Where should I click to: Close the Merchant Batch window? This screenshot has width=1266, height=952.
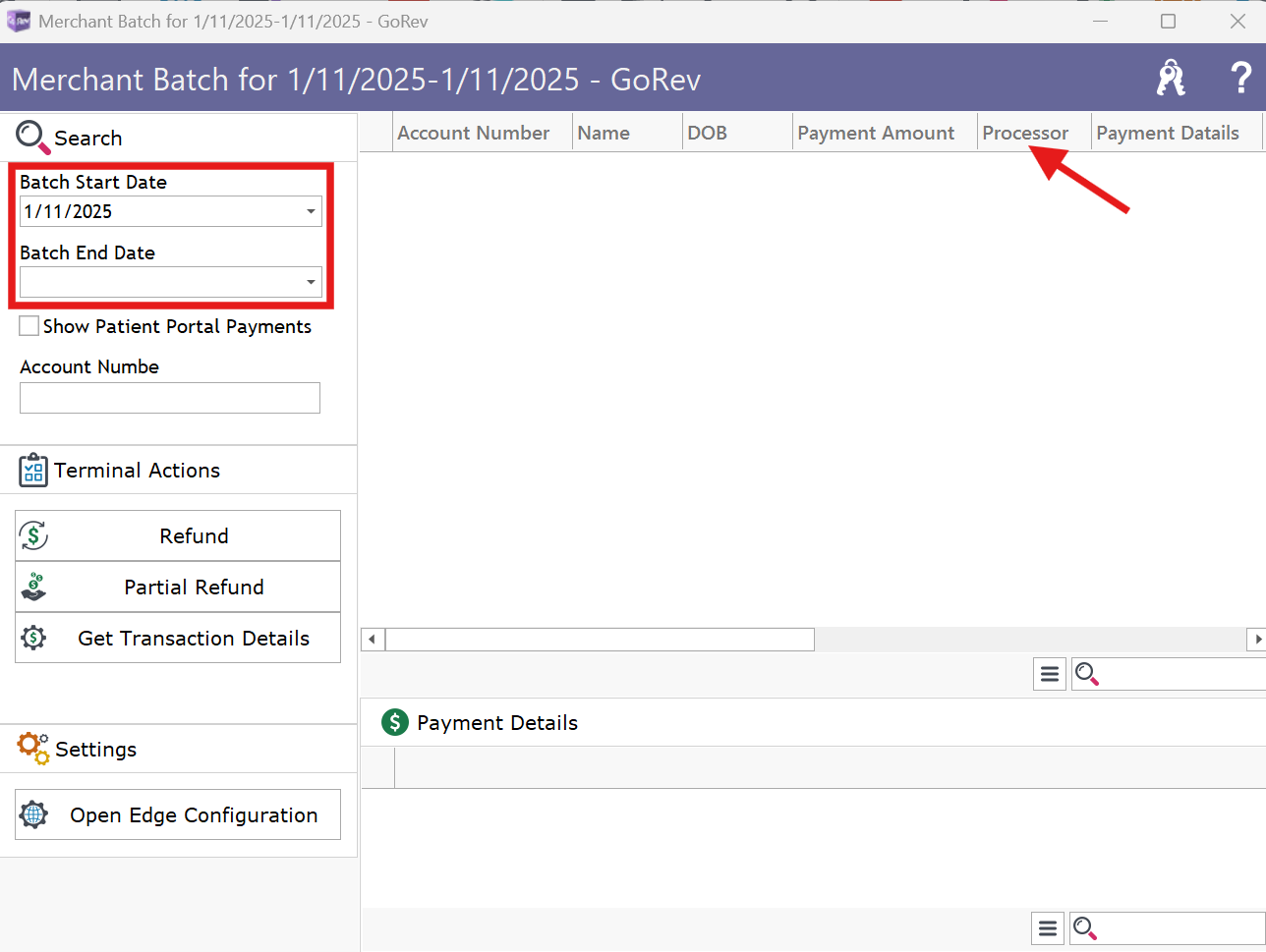pyautogui.click(x=1237, y=21)
